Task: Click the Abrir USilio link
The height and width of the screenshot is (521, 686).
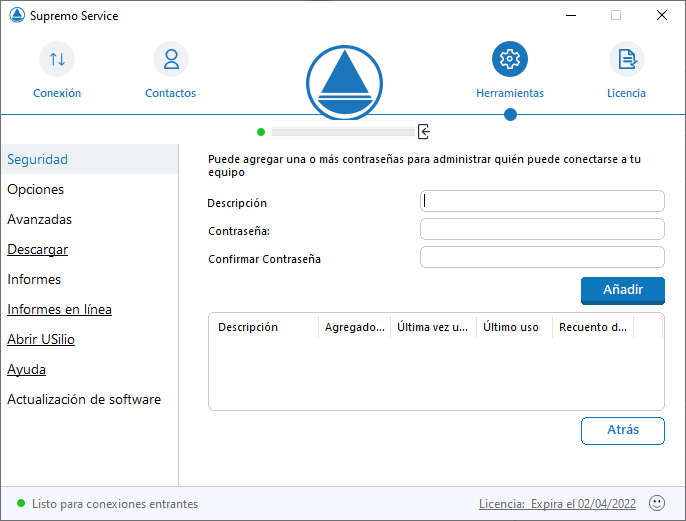Action: click(41, 339)
